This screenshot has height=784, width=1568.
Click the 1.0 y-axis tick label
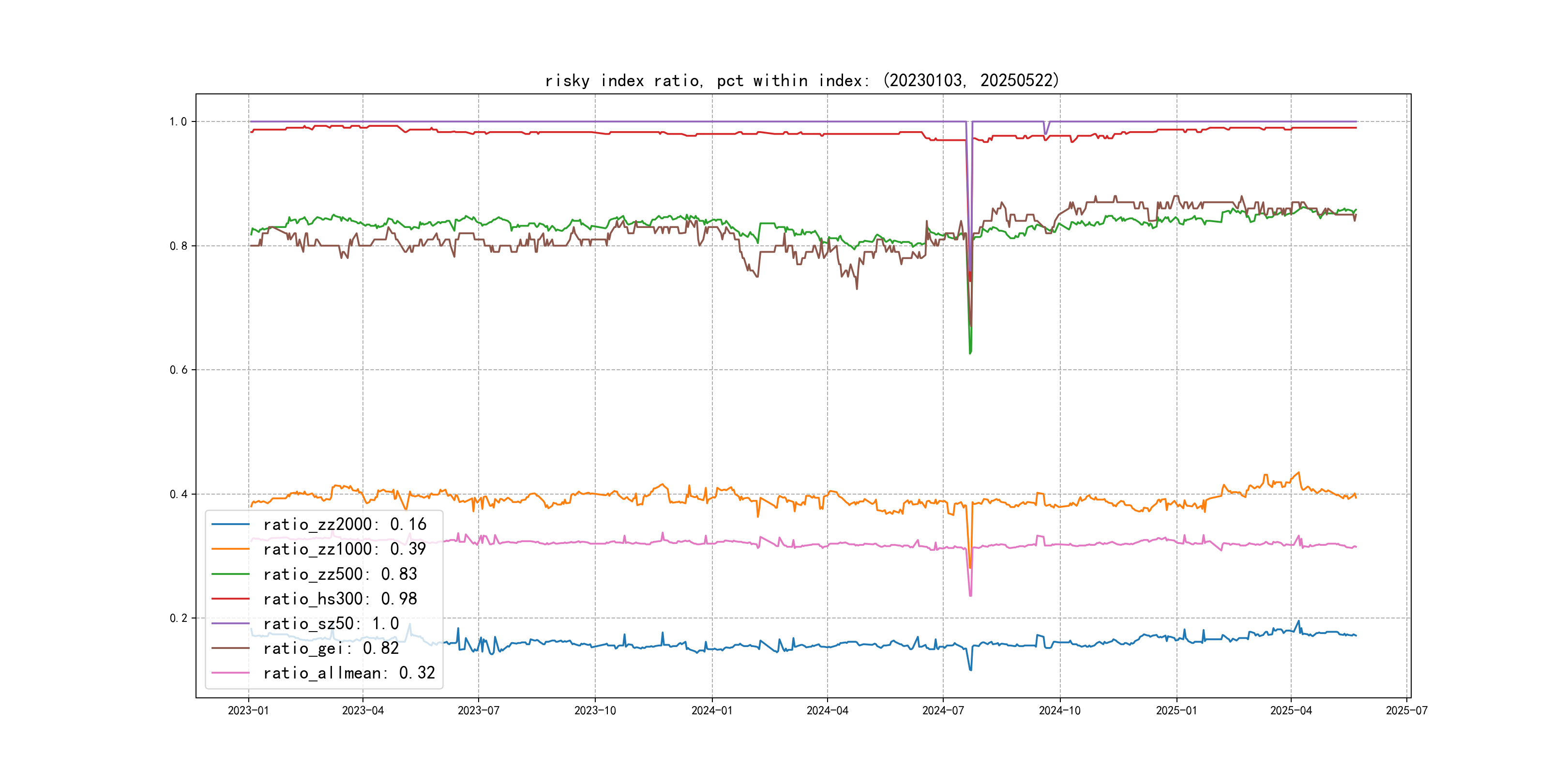click(179, 122)
